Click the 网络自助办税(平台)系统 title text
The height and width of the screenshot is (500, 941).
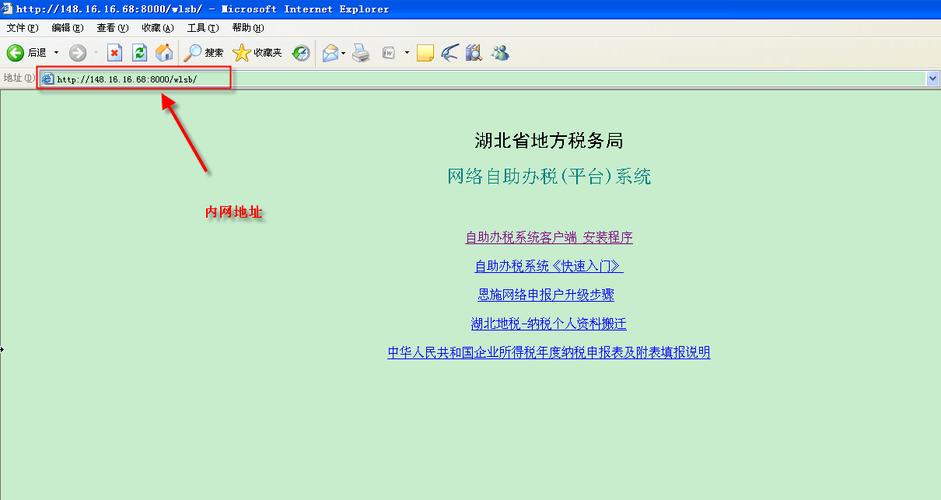pos(549,176)
